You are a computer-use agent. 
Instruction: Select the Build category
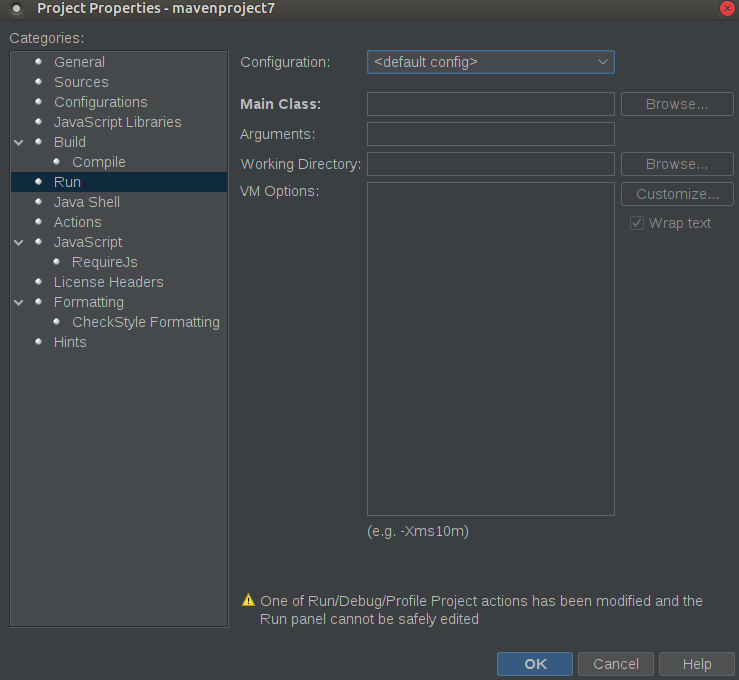click(70, 142)
